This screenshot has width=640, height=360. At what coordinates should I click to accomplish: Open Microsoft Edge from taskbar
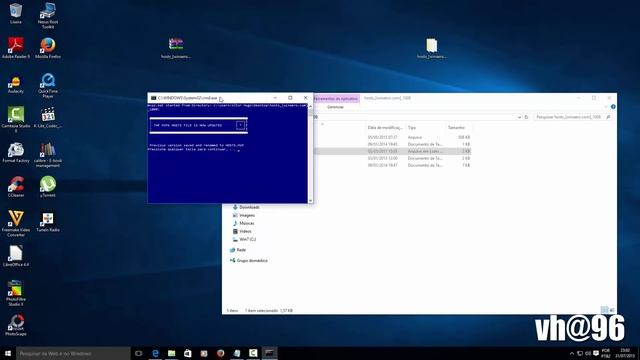pyautogui.click(x=155, y=353)
